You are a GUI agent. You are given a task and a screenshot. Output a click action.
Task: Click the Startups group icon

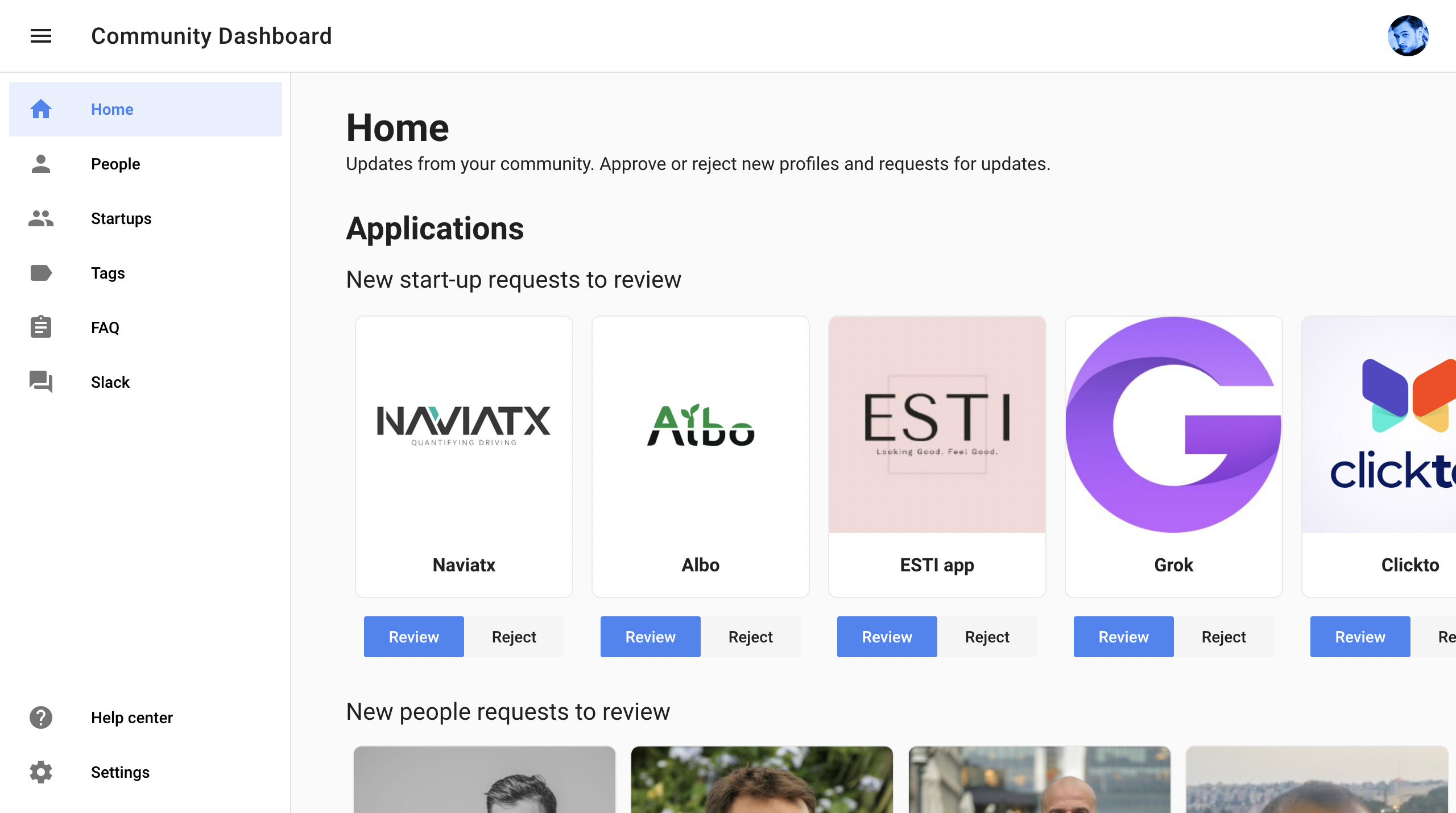point(41,218)
